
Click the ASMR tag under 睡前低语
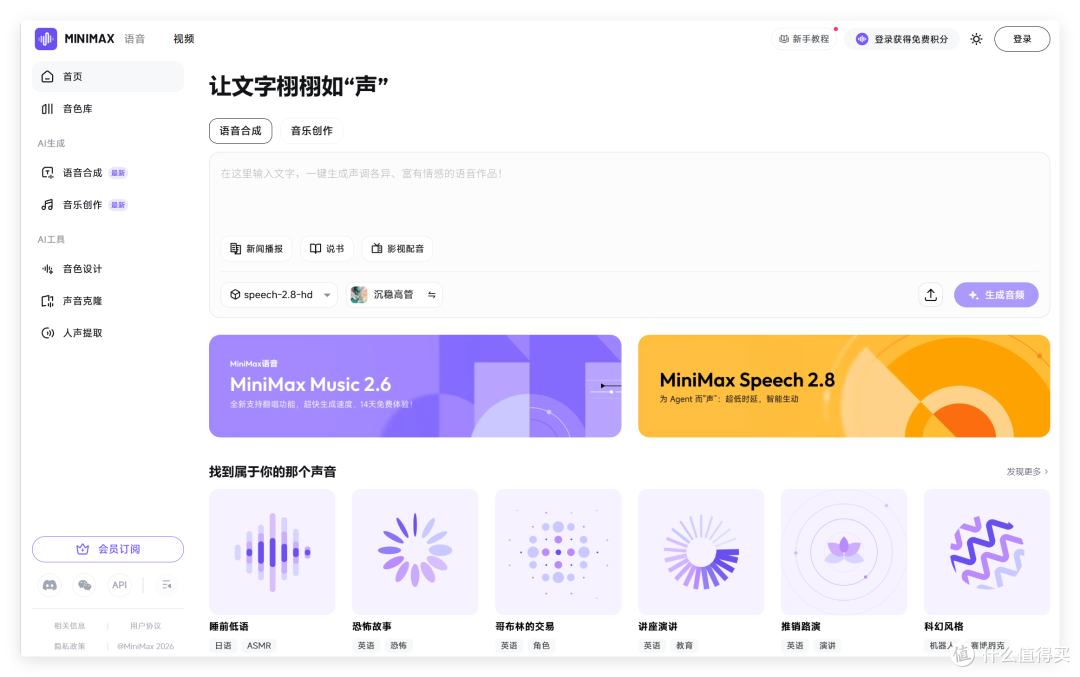[259, 645]
